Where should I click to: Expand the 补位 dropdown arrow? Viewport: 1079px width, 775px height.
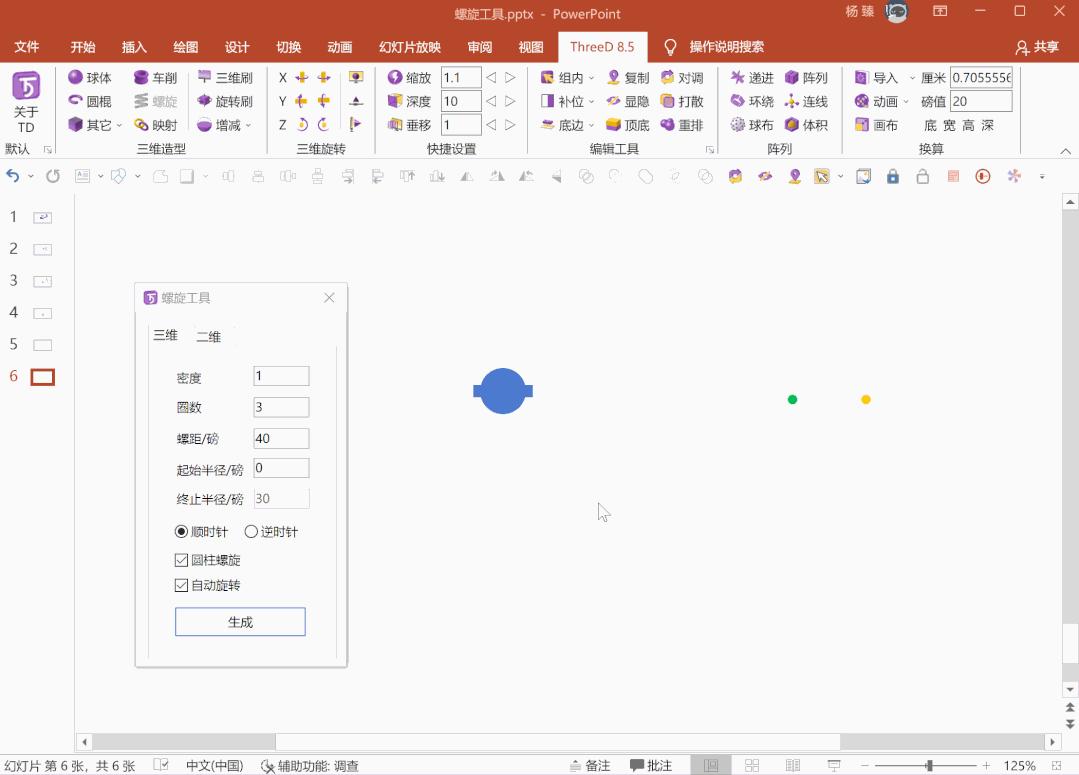pyautogui.click(x=591, y=101)
